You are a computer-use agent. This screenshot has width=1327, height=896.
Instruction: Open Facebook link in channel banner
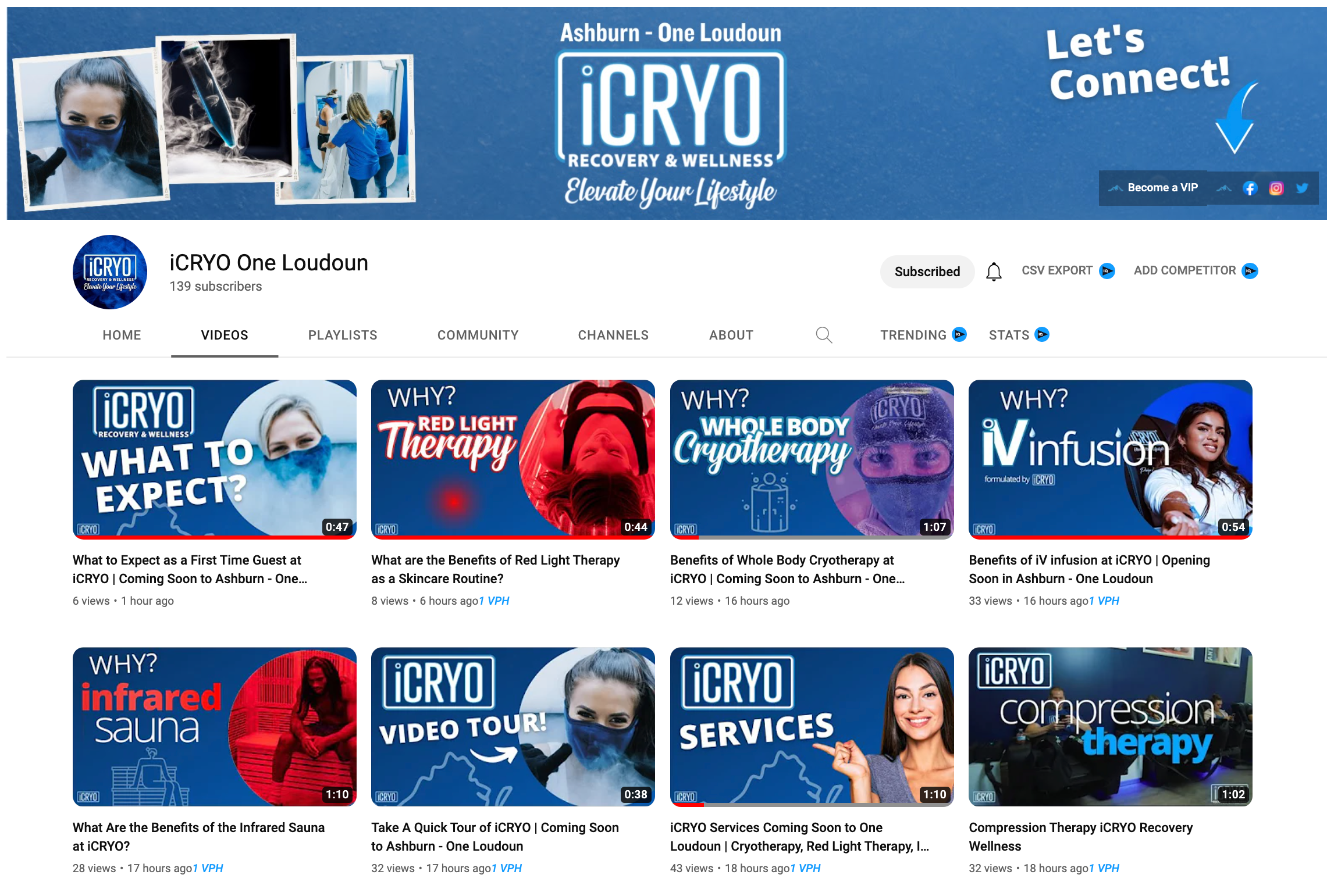tap(1250, 188)
